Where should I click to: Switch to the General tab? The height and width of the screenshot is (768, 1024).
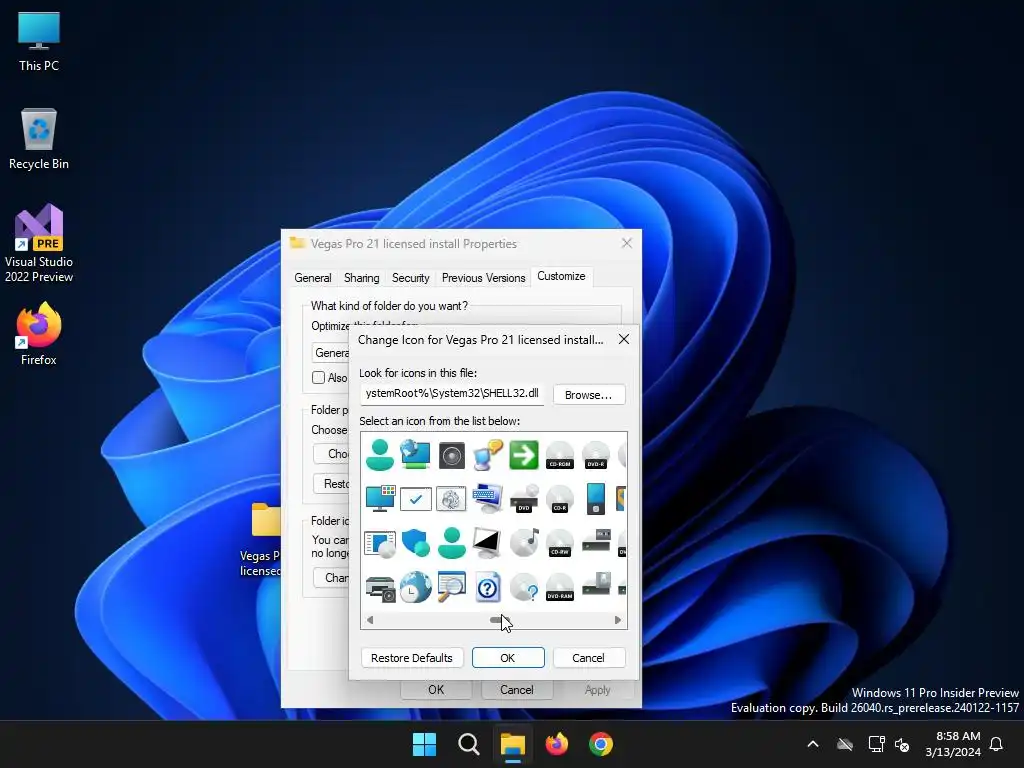pyautogui.click(x=313, y=278)
